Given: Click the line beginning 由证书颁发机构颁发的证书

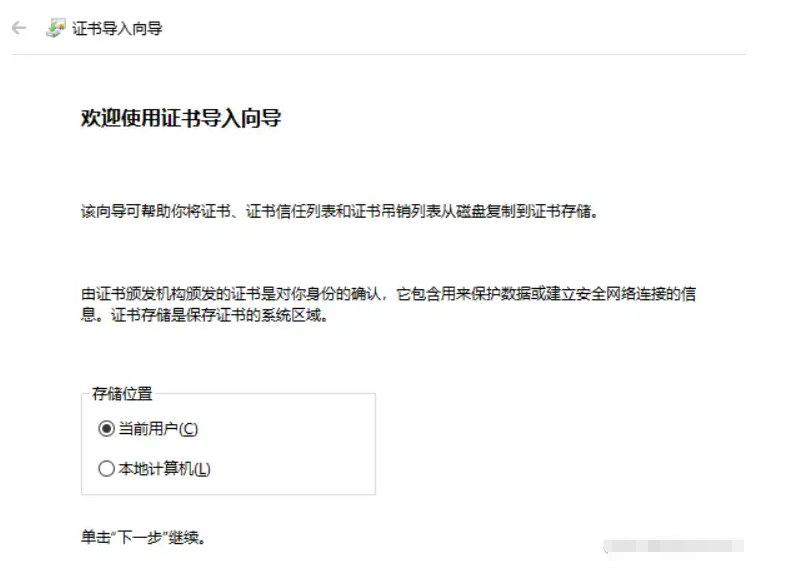Looking at the screenshot, I should tap(388, 294).
